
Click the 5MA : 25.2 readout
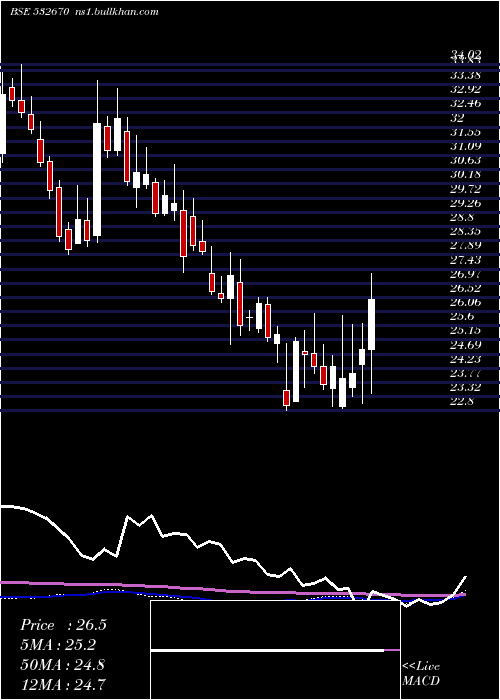click(x=58, y=645)
